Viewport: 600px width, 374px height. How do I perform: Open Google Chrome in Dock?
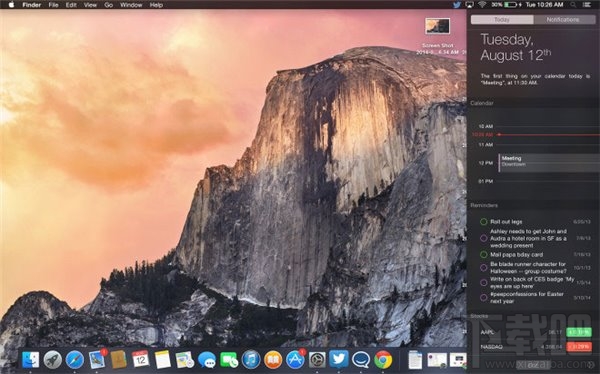click(383, 360)
